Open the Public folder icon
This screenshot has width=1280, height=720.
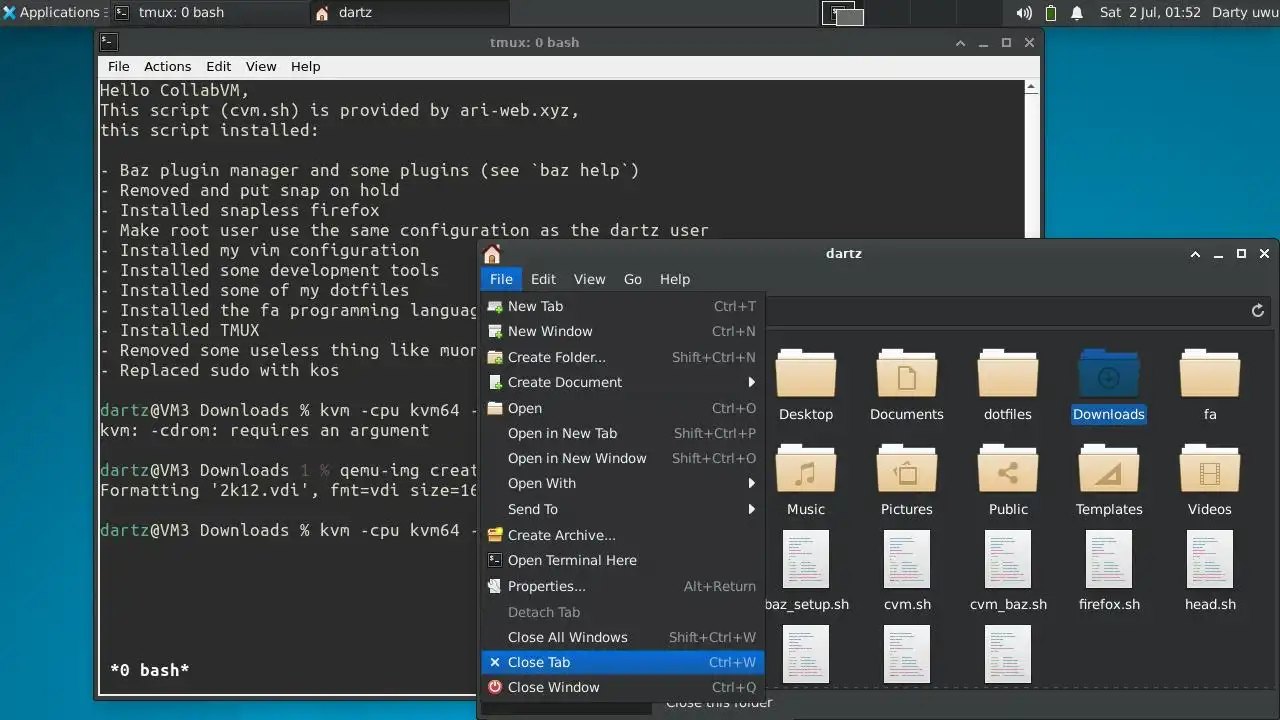(x=1007, y=469)
